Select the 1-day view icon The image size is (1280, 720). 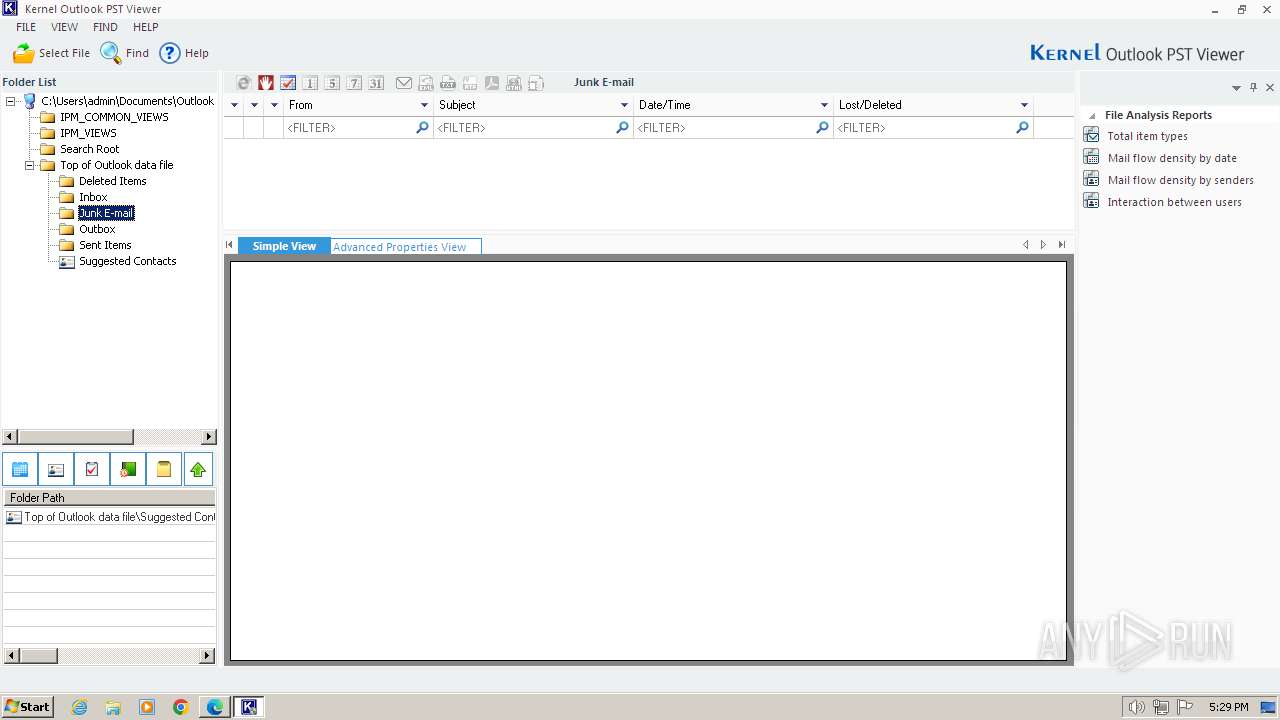click(310, 83)
